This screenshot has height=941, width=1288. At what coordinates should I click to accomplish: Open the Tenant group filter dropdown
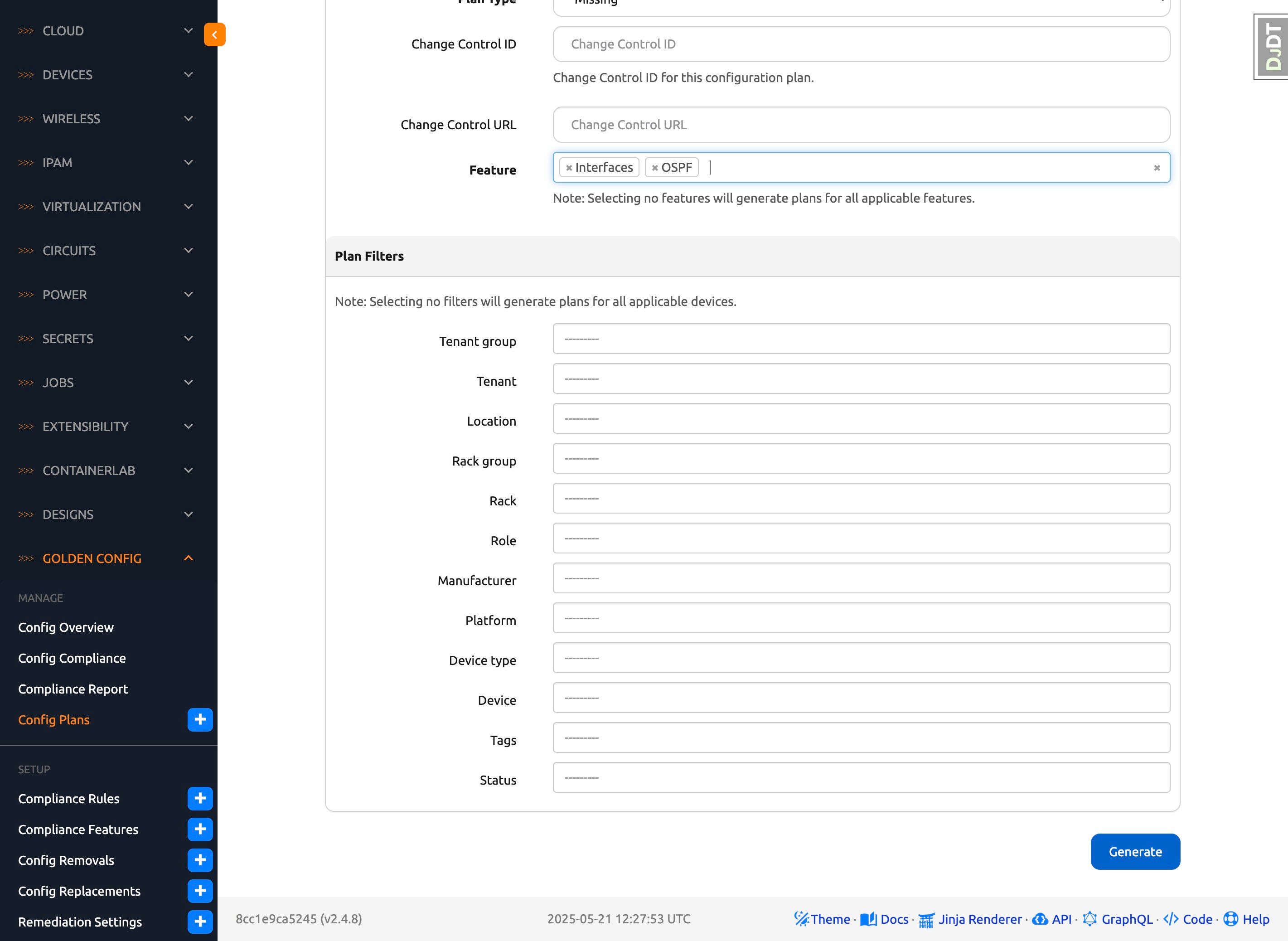coord(861,339)
